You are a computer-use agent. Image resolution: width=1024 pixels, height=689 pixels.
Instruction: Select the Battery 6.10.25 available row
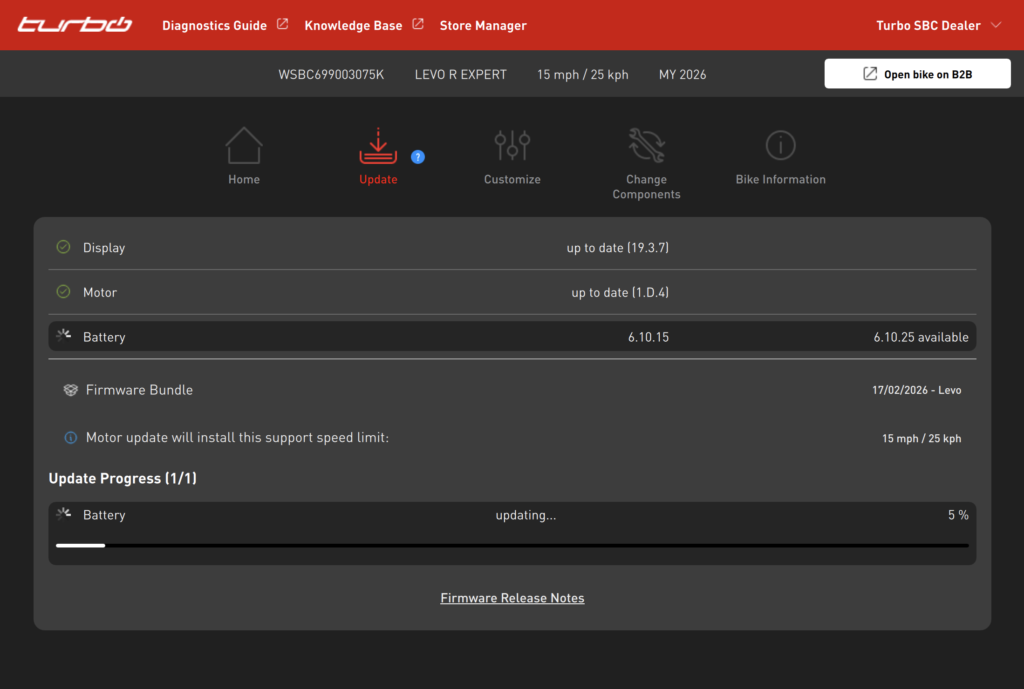coord(512,337)
